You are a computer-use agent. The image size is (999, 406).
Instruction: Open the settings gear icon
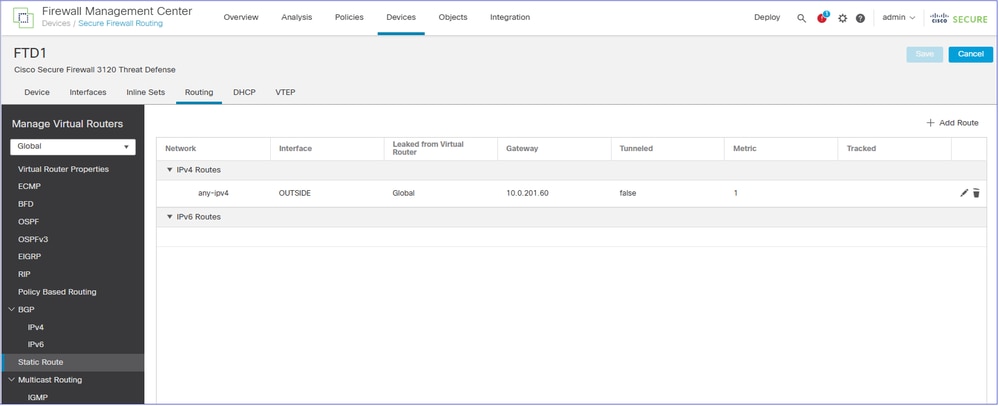(x=842, y=18)
